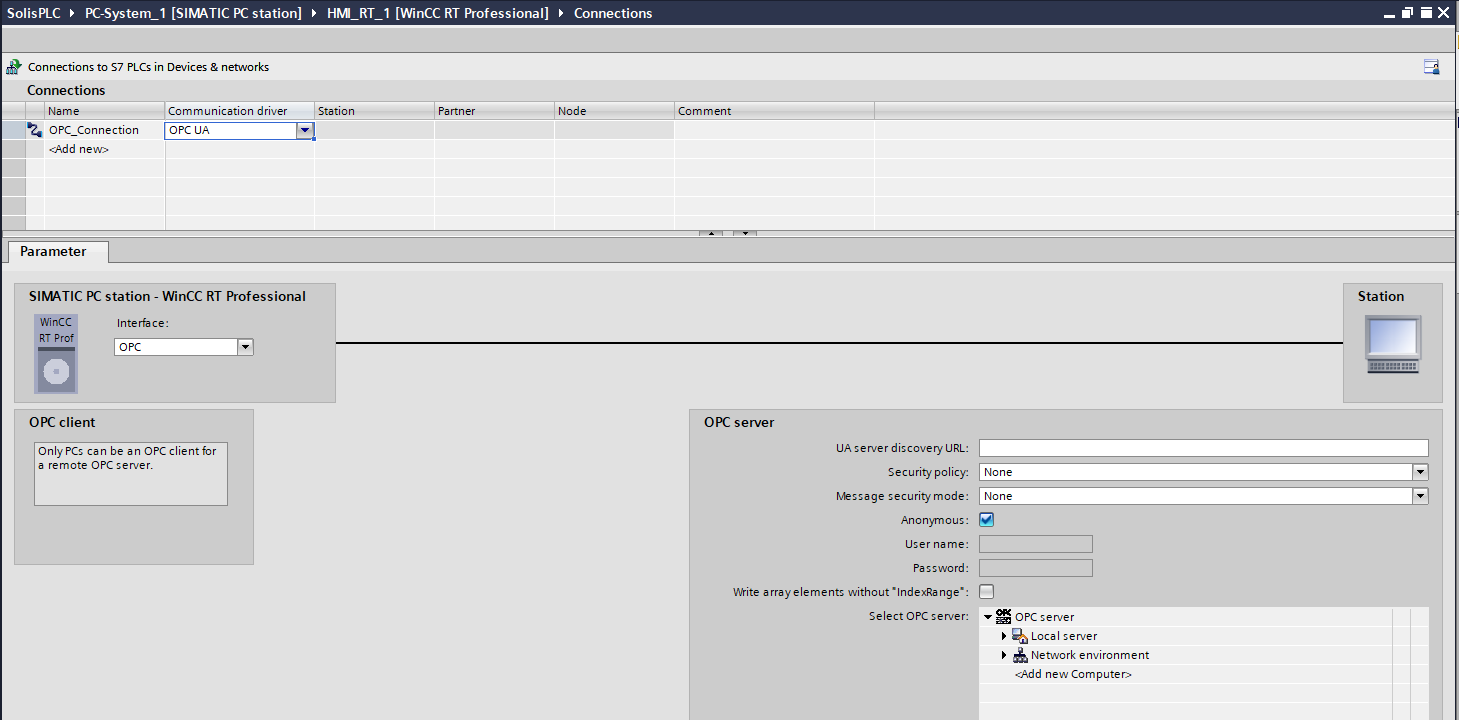
Task: Click the WinCC RT Prof device icon
Action: [x=57, y=353]
